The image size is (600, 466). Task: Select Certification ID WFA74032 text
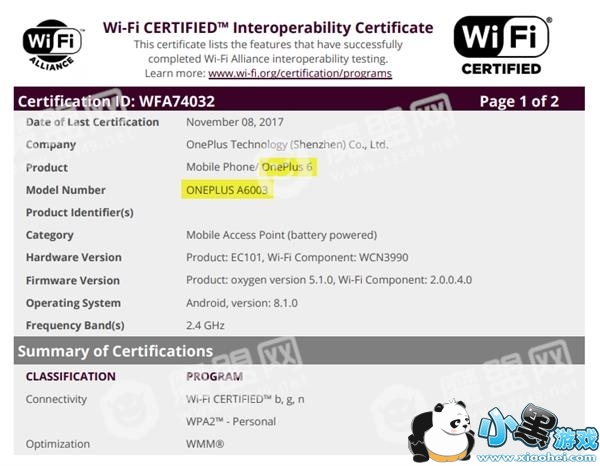(116, 101)
